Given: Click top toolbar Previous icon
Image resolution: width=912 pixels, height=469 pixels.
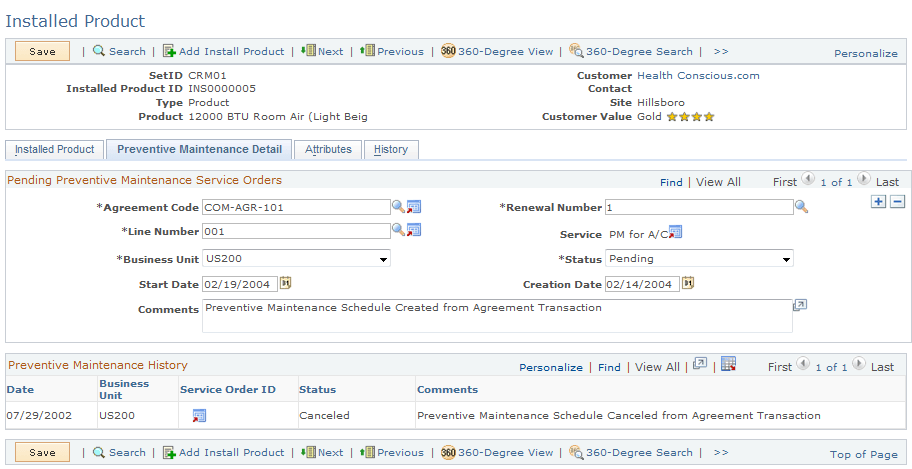Looking at the screenshot, I should pos(367,51).
